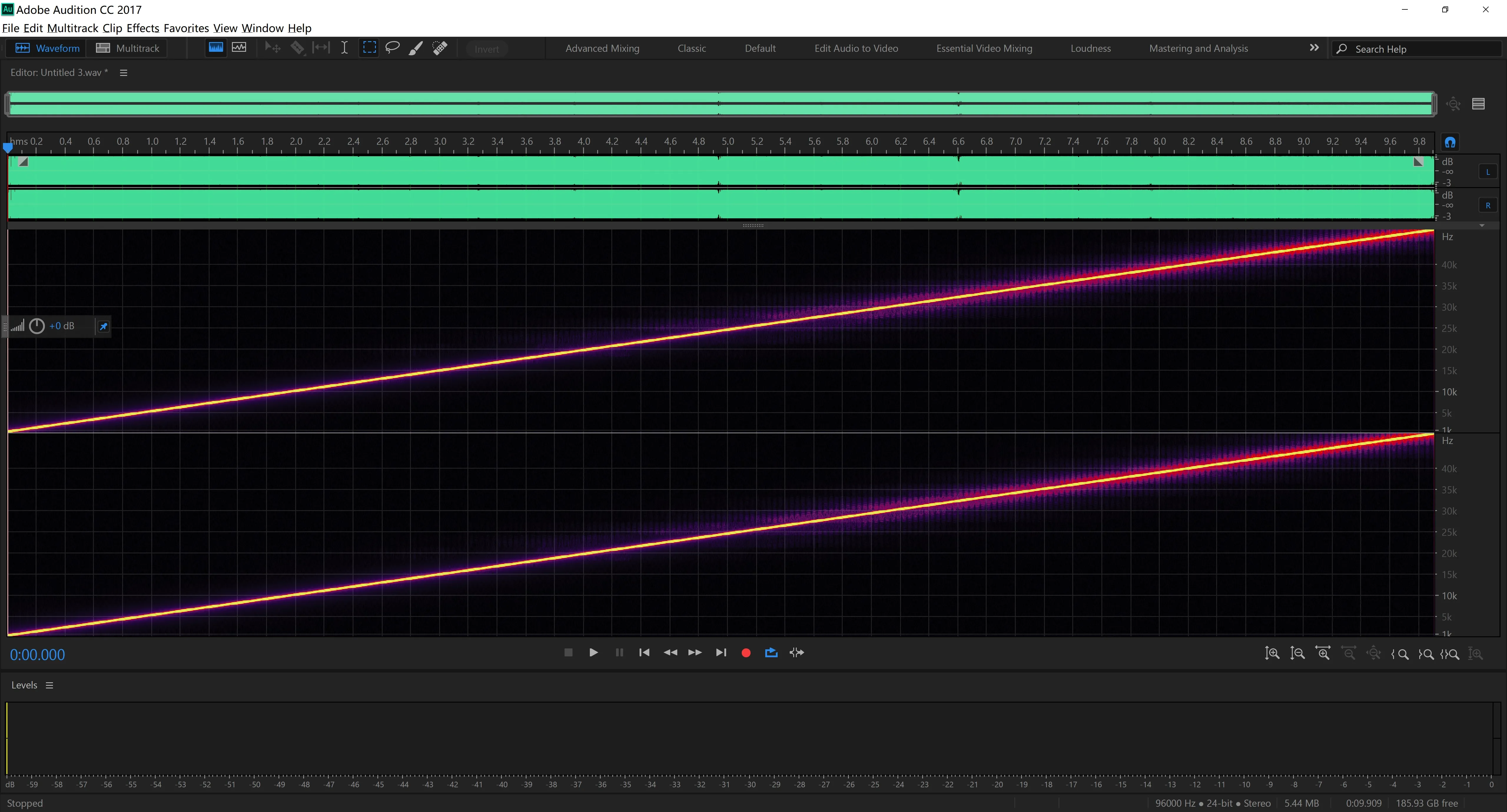Select the Lasso Selection tool
Screen dimensions: 1507x812
click(392, 48)
